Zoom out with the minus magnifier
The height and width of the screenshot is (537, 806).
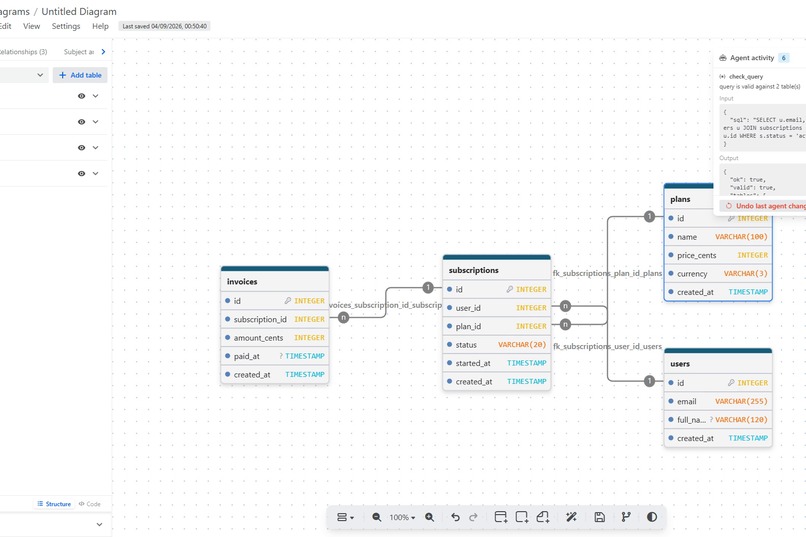(x=377, y=517)
